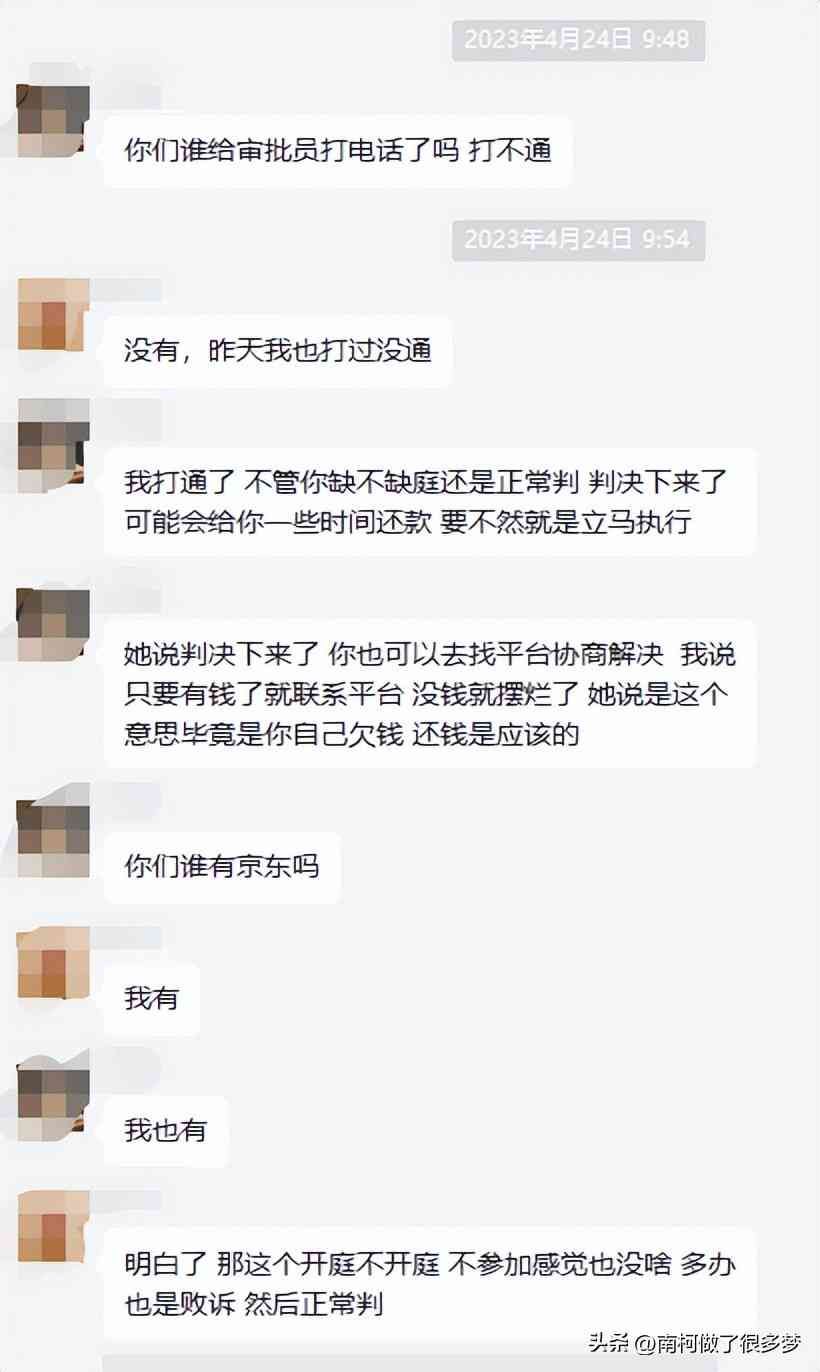This screenshot has width=820, height=1372.
Task: Select the '你们谁有京东吗' message bubble
Action: tap(222, 866)
